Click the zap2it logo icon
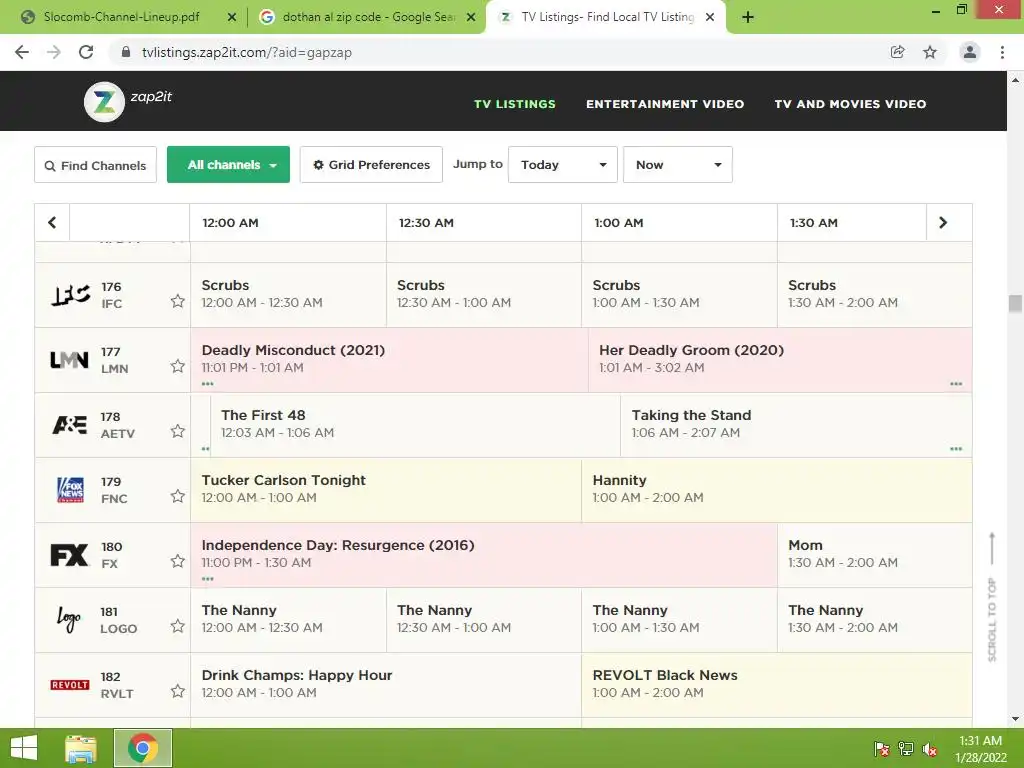Screen dimensions: 1024x768 click(104, 102)
